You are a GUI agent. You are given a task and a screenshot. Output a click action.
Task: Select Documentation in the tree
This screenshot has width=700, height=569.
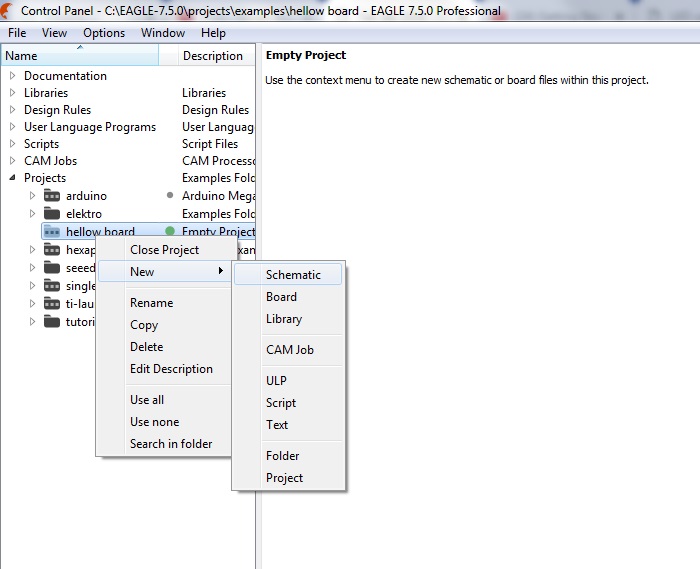point(65,76)
